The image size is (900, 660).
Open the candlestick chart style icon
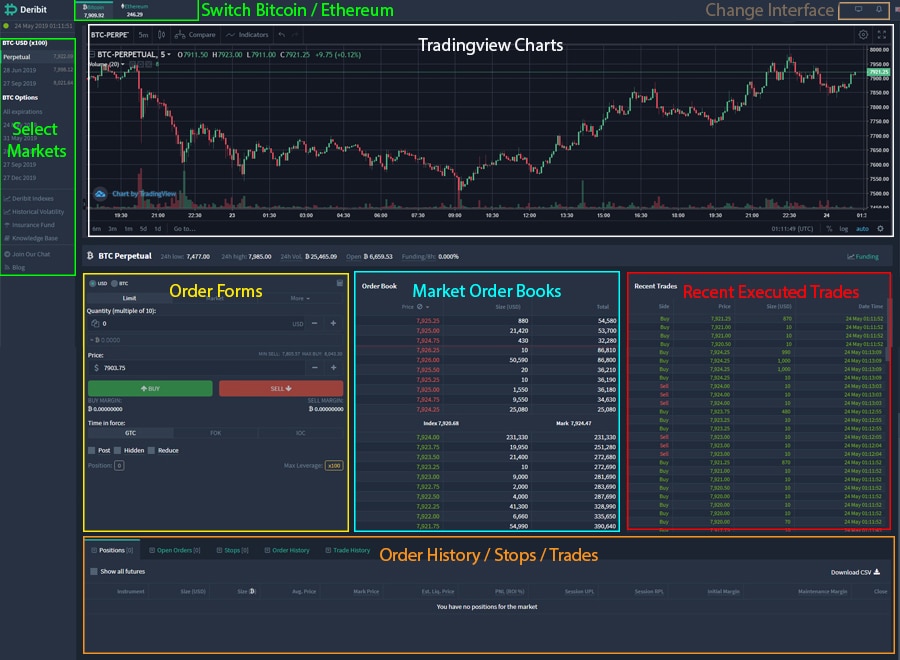(162, 35)
